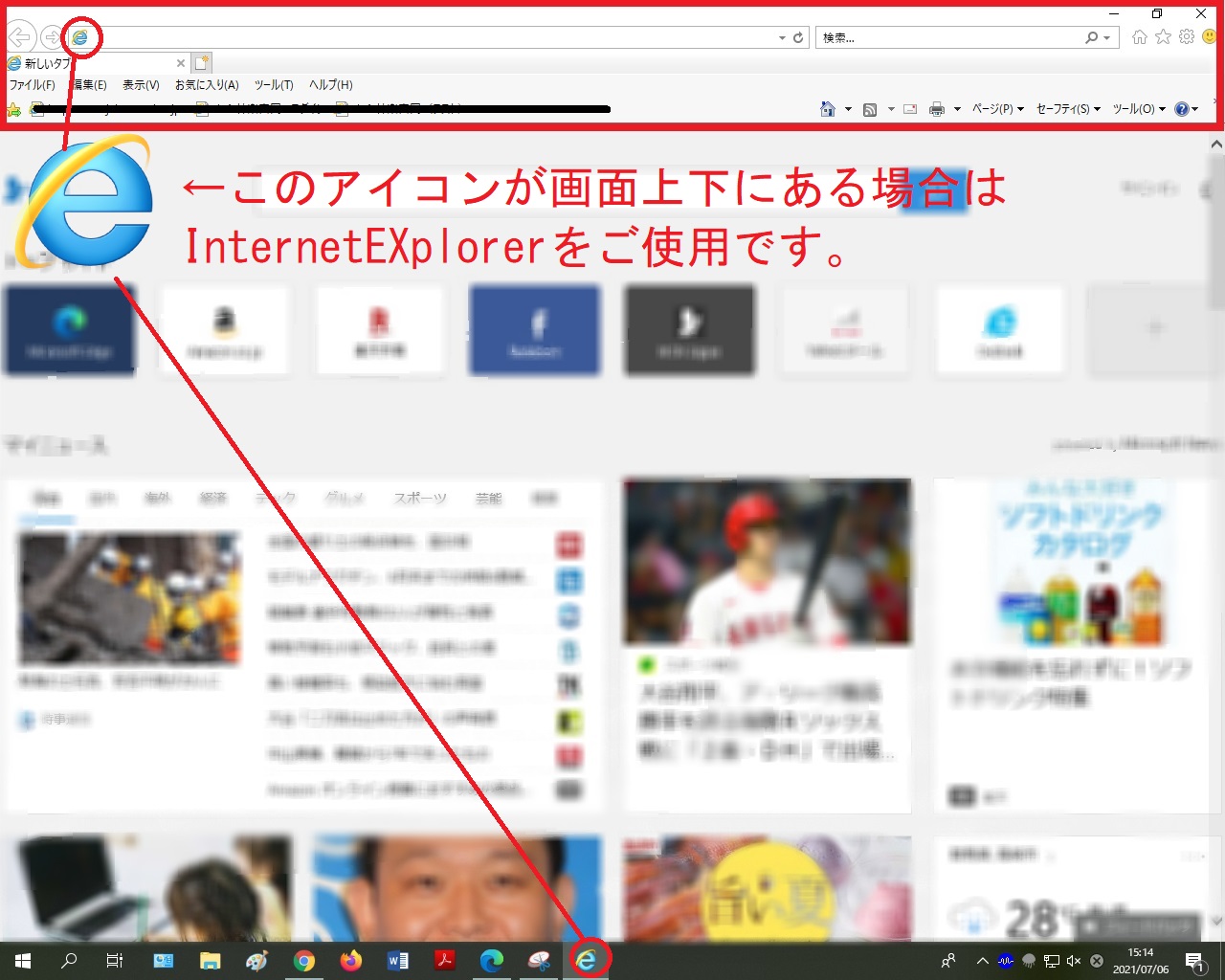This screenshot has height=980, width=1225.
Task: Expand the command bar Home dropdown arrow
Action: tap(848, 109)
